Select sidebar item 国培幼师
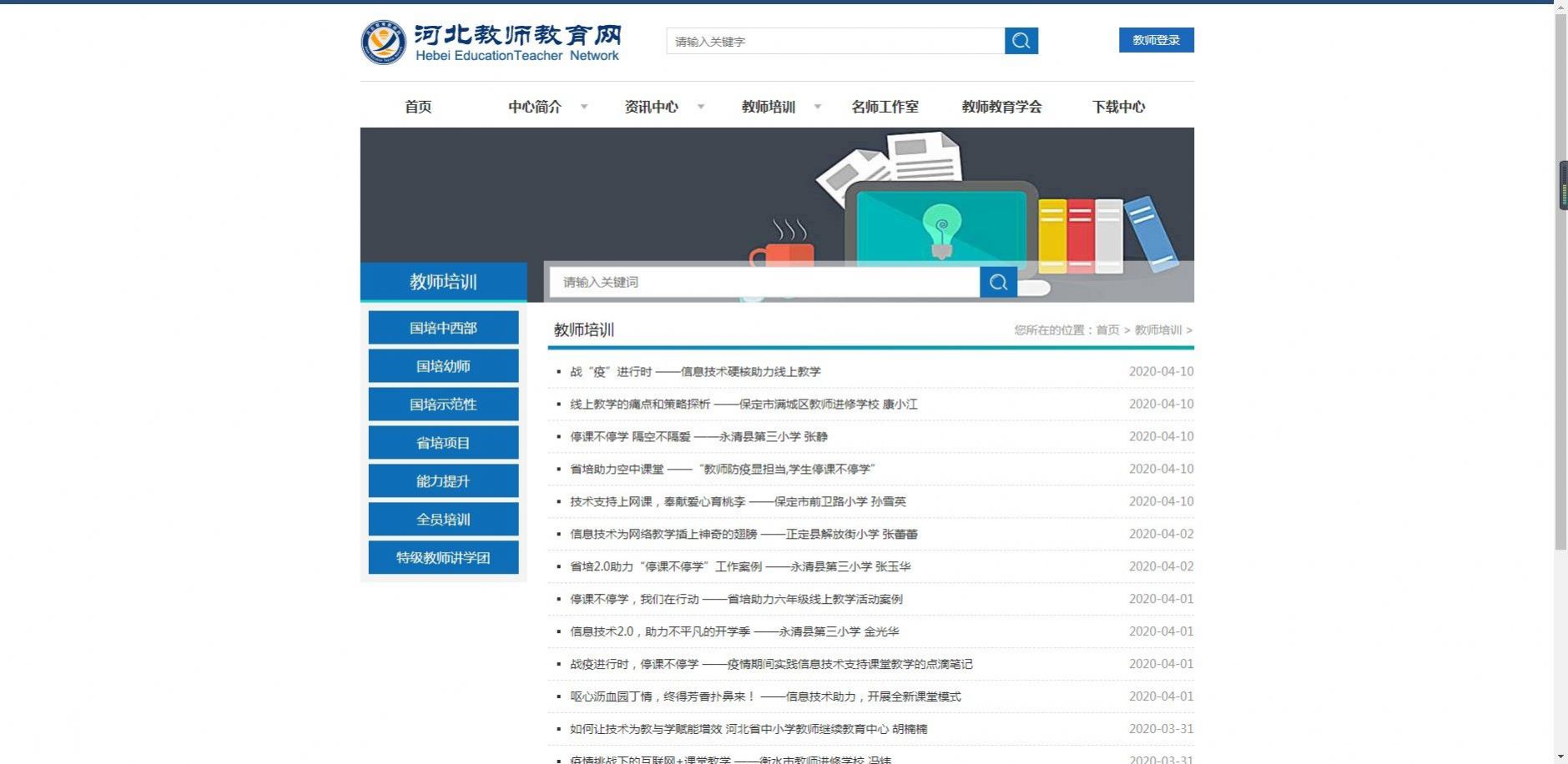 point(443,365)
